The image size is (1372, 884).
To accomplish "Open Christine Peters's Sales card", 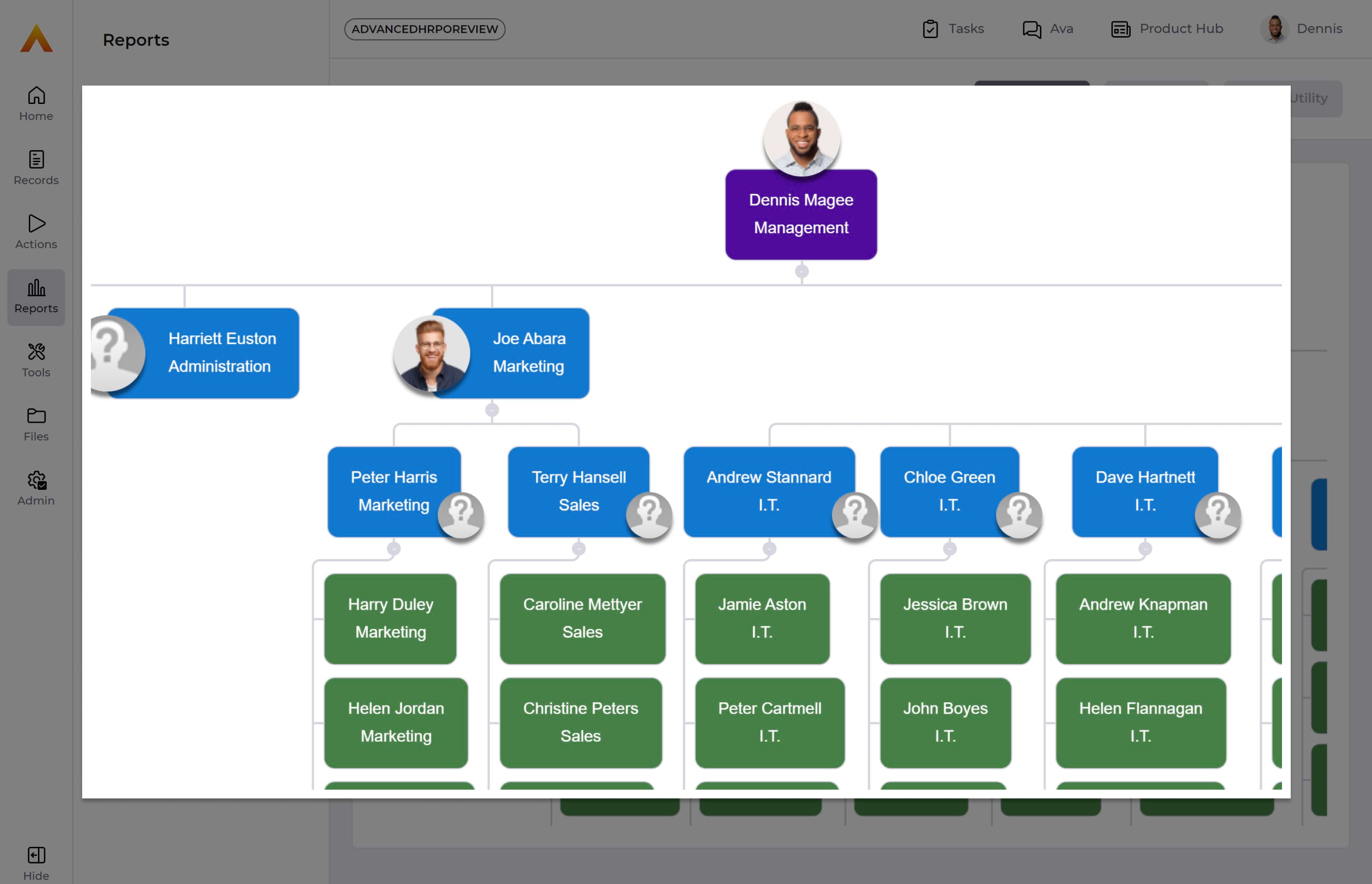I will 581,723.
